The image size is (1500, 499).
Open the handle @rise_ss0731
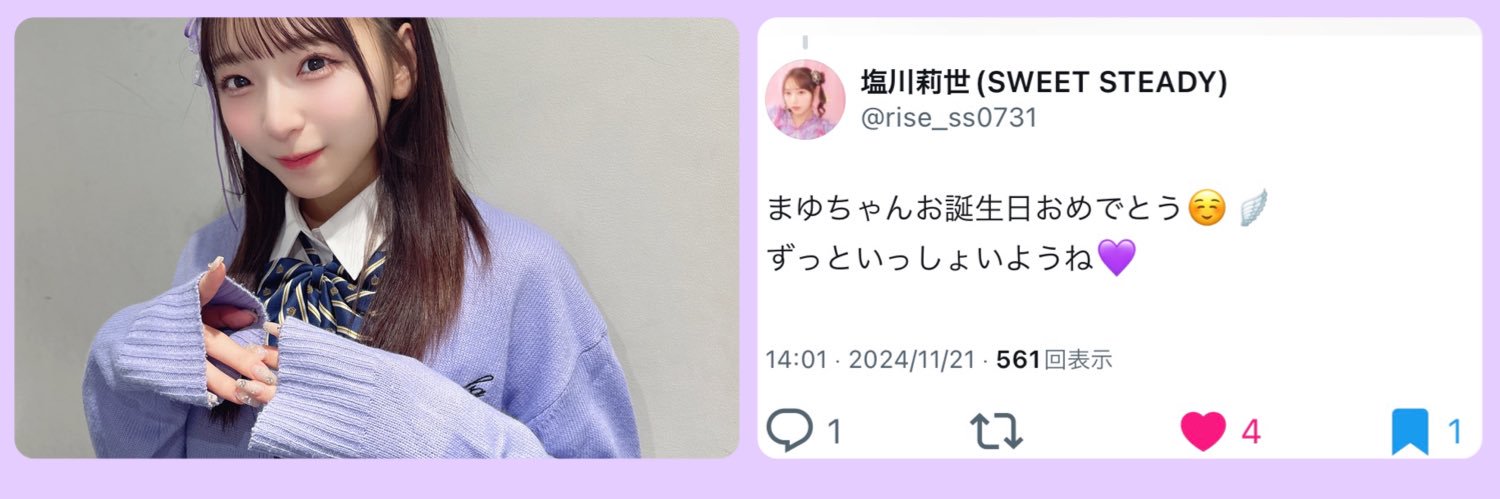point(949,118)
